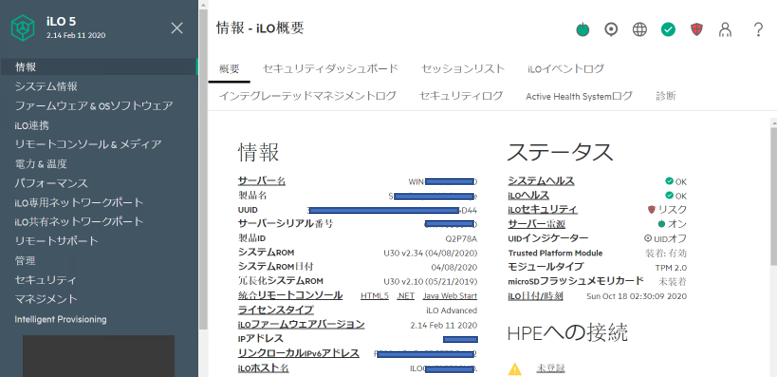The height and width of the screenshot is (379, 780).
Task: Switch to the 診断 tab
Action: pyautogui.click(x=666, y=96)
